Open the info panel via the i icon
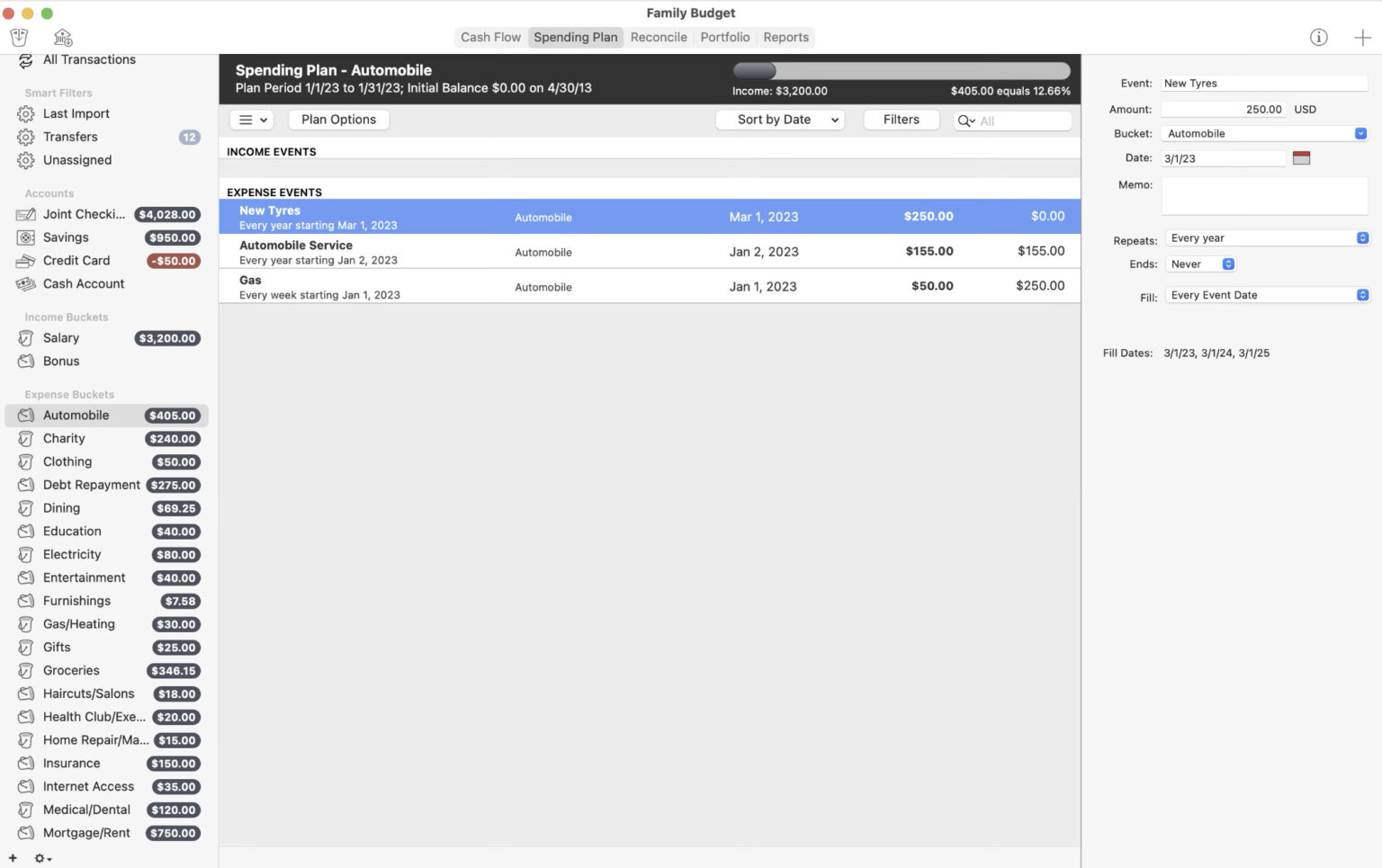The width and height of the screenshot is (1382, 868). [1319, 37]
